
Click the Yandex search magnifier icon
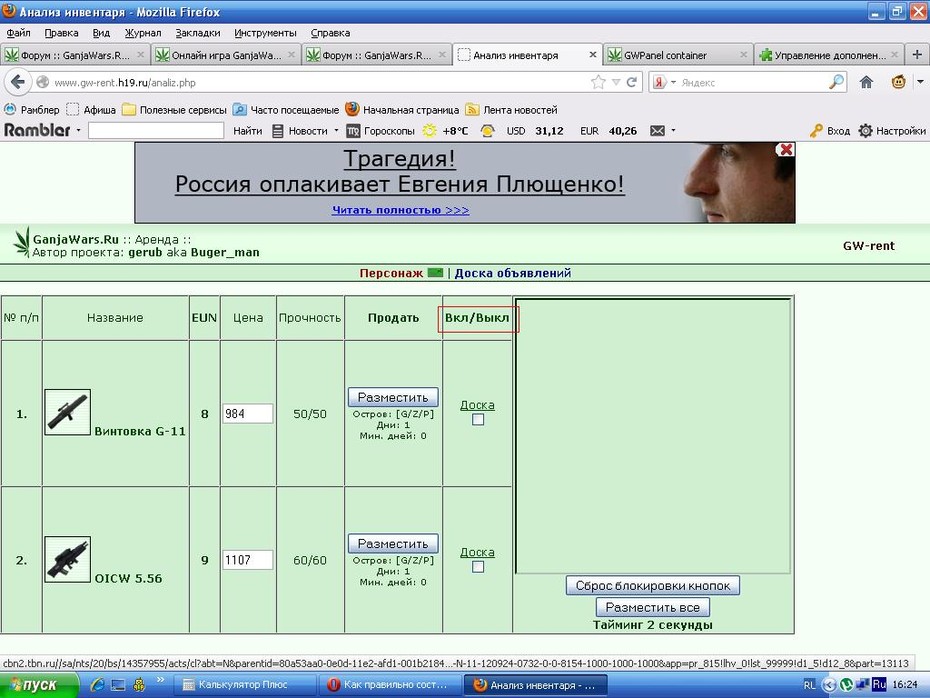pyautogui.click(x=837, y=82)
